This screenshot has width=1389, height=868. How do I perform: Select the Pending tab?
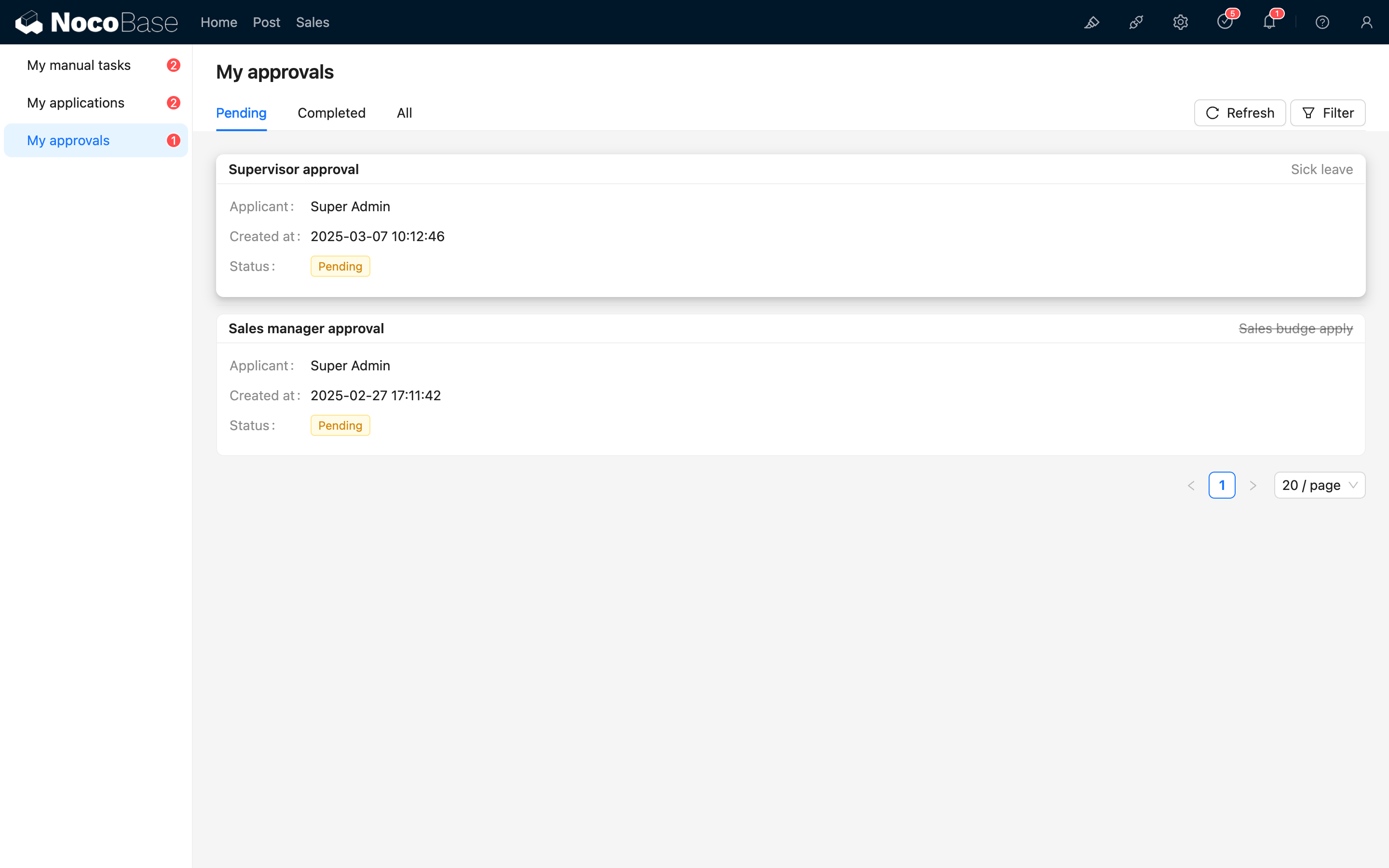[241, 113]
